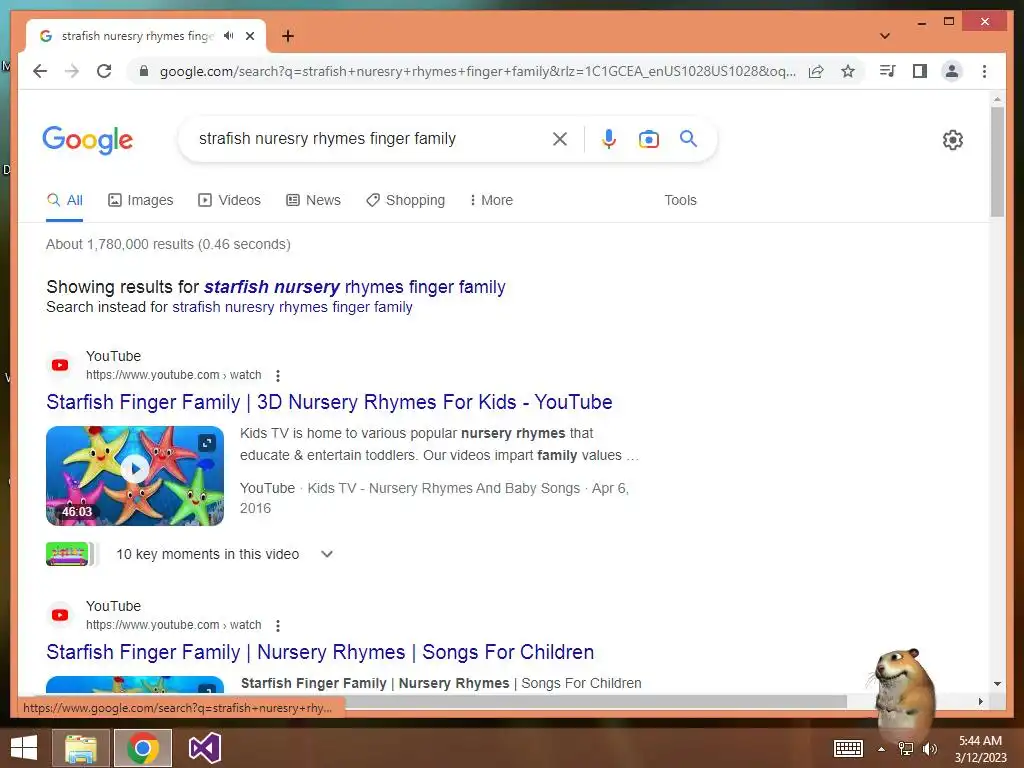This screenshot has width=1024, height=768.
Task: Click the second YouTube result favicon
Action: pos(60,615)
